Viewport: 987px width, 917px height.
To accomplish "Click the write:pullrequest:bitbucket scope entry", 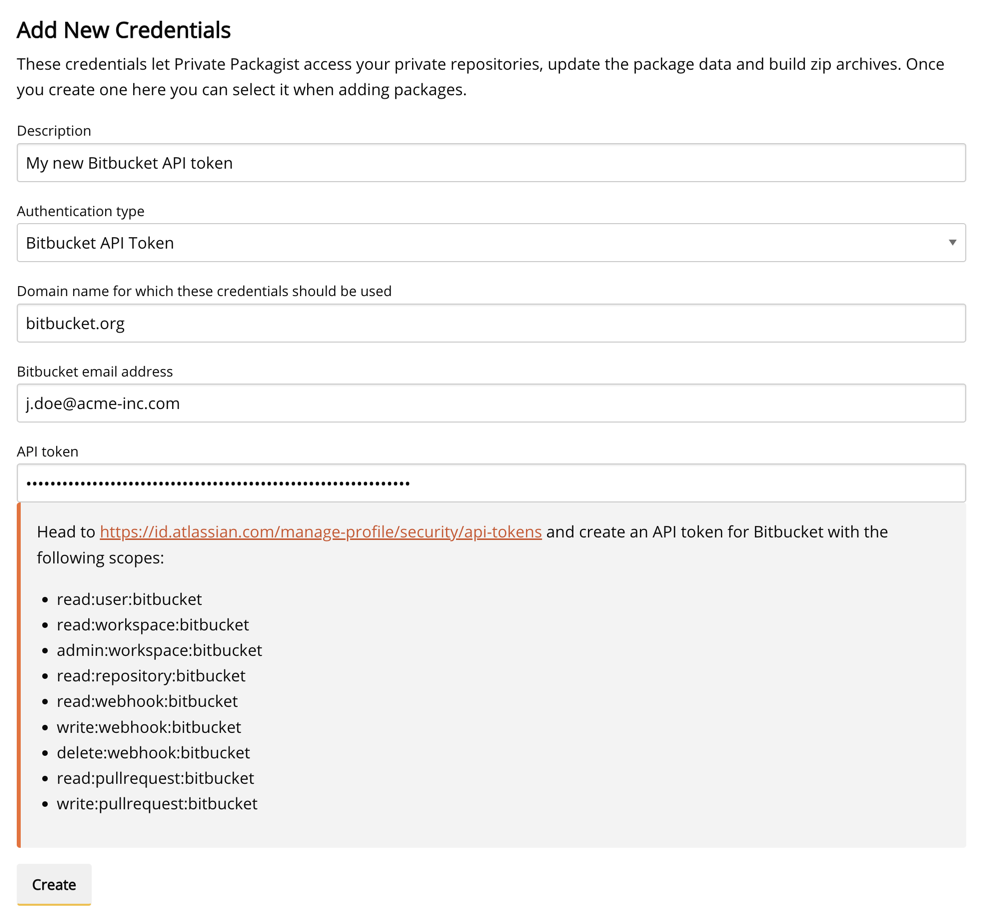I will (x=157, y=804).
